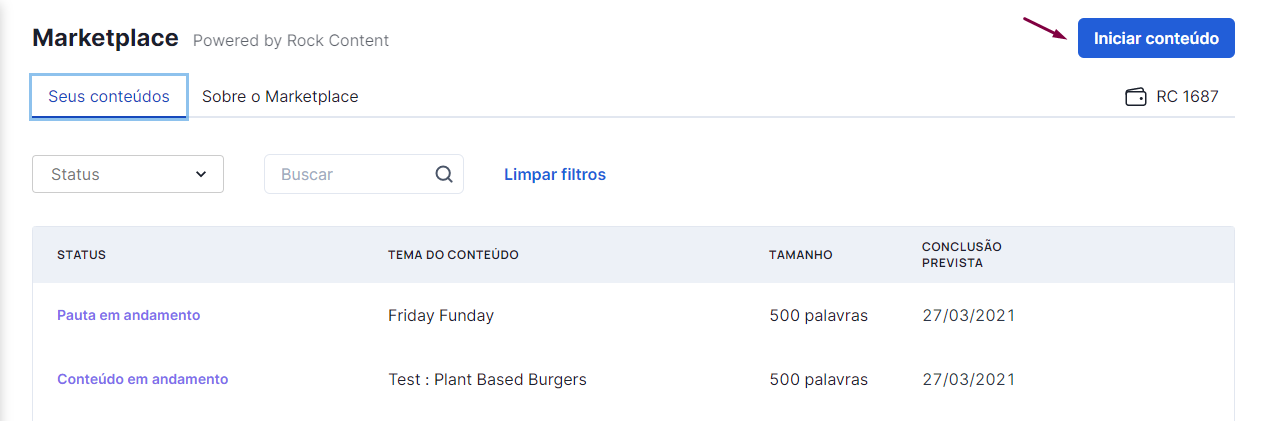The image size is (1265, 421).
Task: Open the Sobre o Marketplace tab
Action: (280, 97)
